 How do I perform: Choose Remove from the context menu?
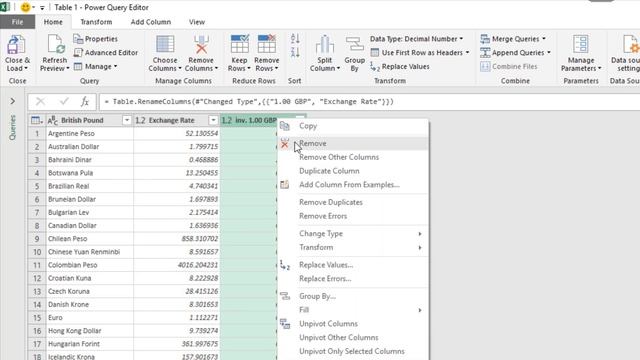tap(353, 144)
